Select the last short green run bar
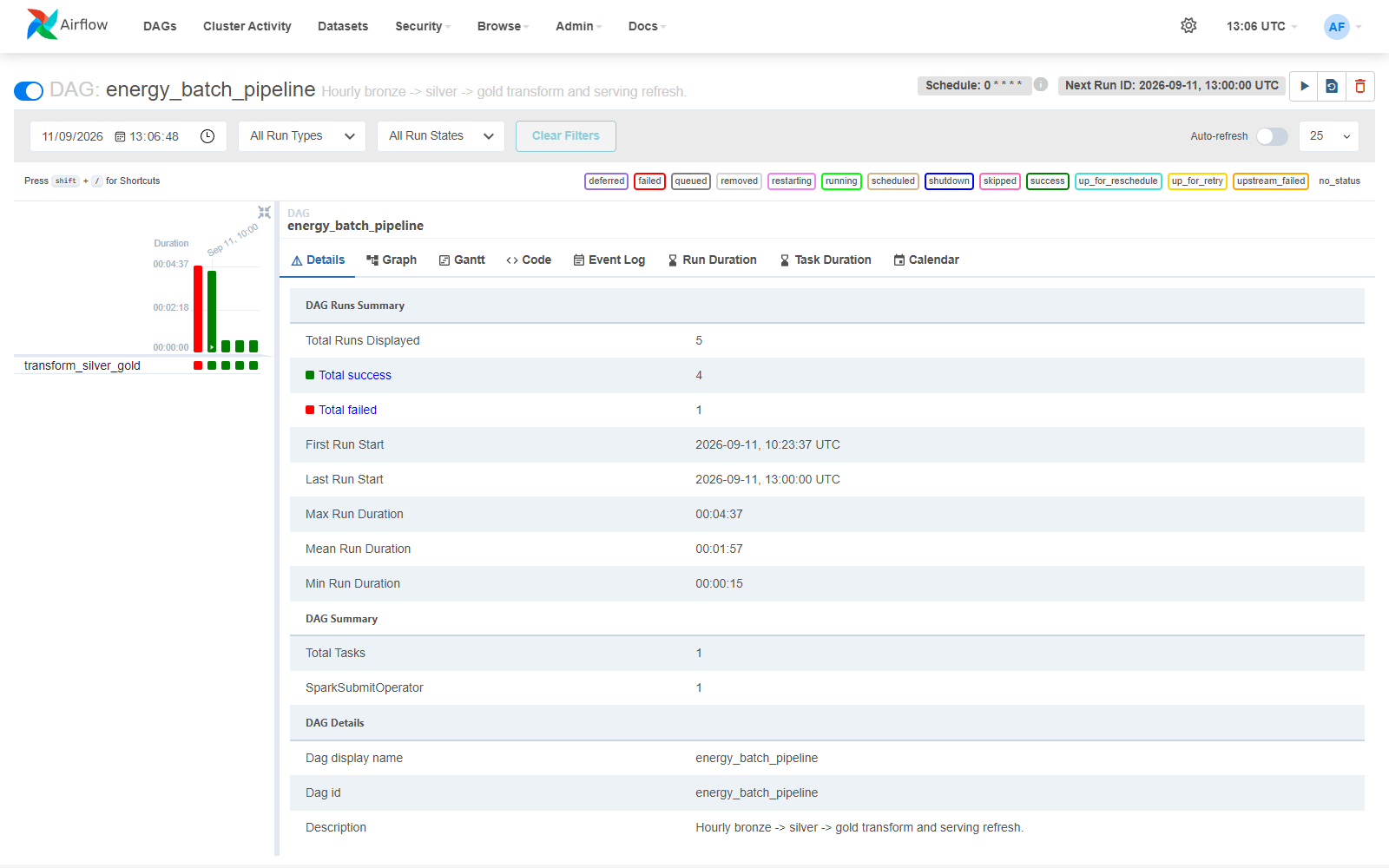Screen dimensions: 1389x868 click(253, 346)
